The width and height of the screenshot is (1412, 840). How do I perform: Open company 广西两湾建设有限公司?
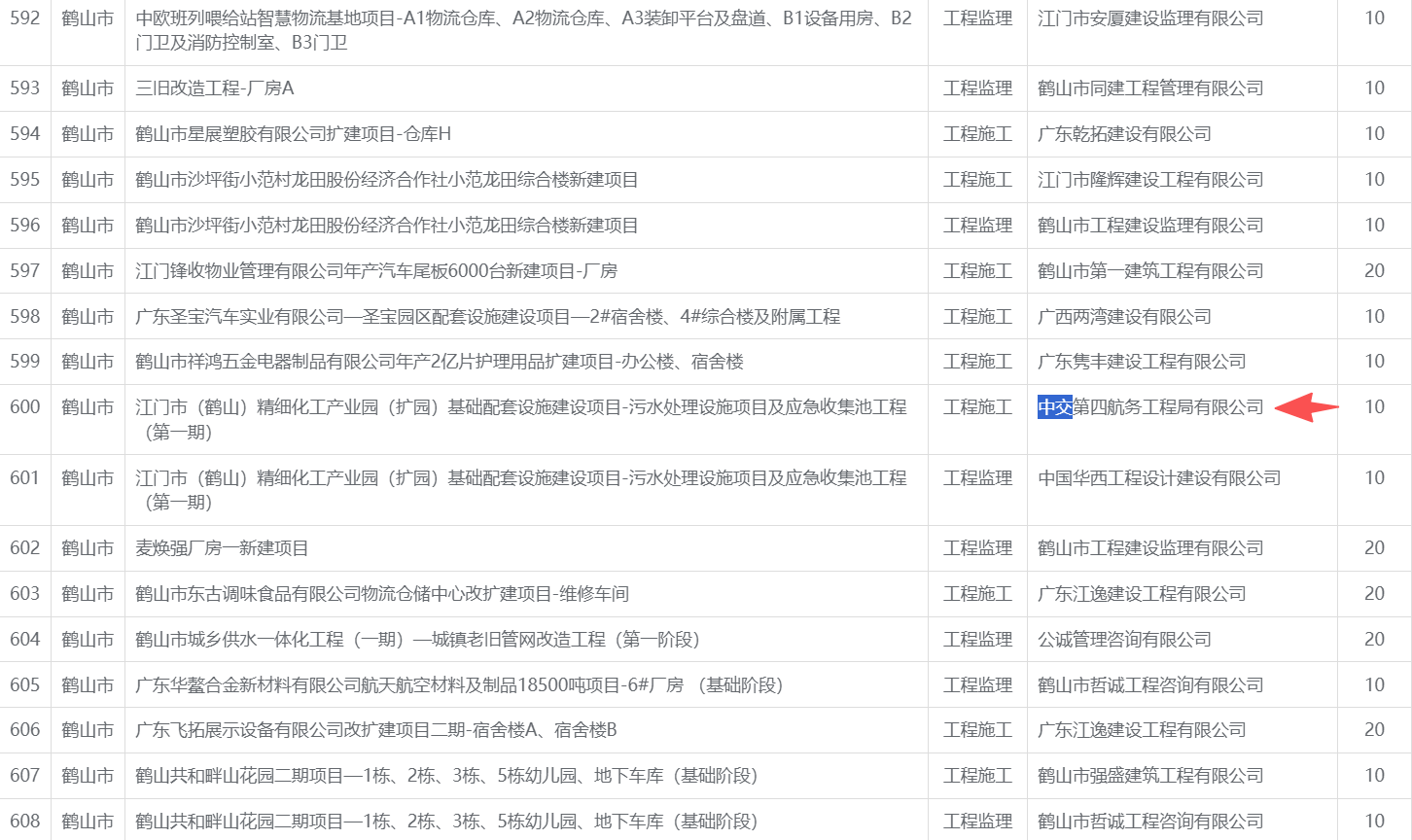point(1124,317)
